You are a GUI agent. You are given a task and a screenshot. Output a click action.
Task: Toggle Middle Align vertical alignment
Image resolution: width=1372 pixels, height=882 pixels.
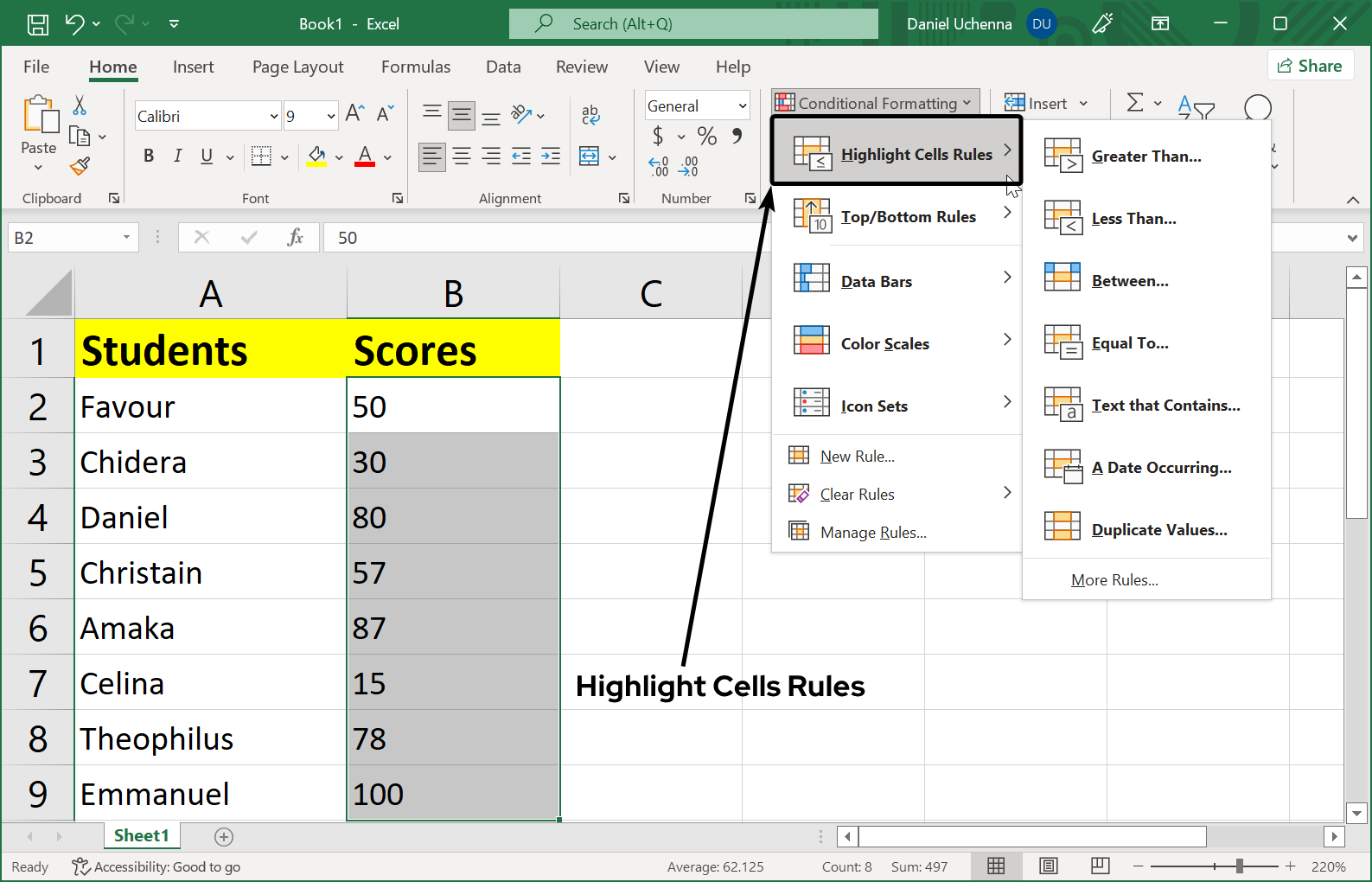pyautogui.click(x=462, y=114)
